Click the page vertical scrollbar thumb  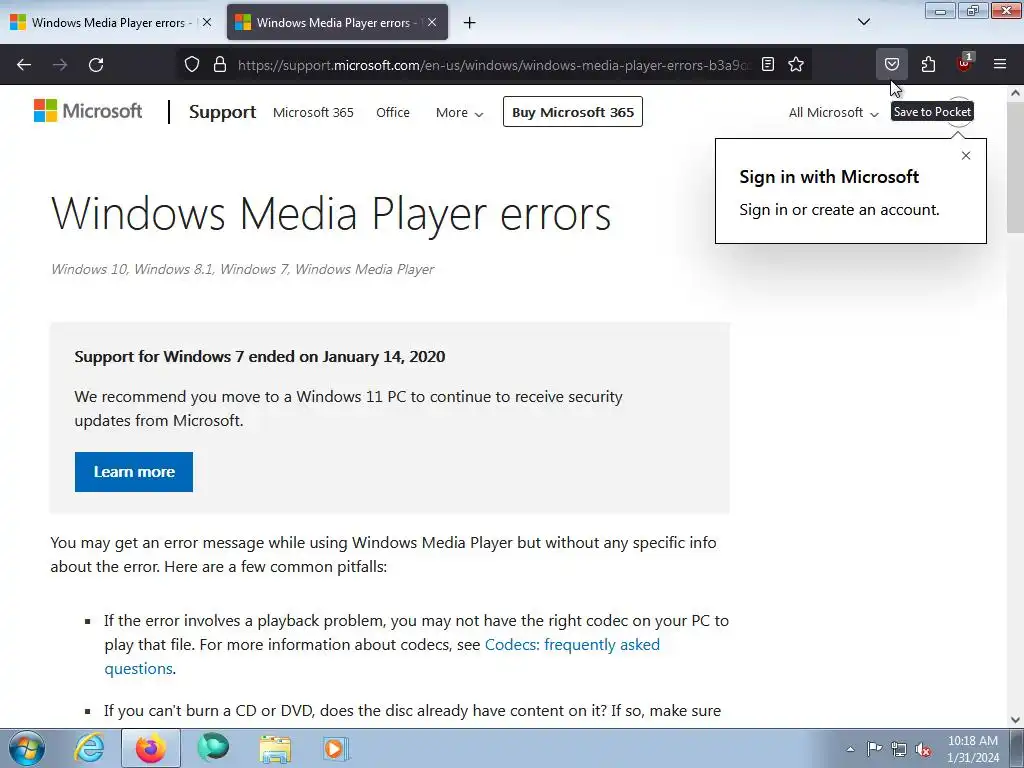[1016, 167]
